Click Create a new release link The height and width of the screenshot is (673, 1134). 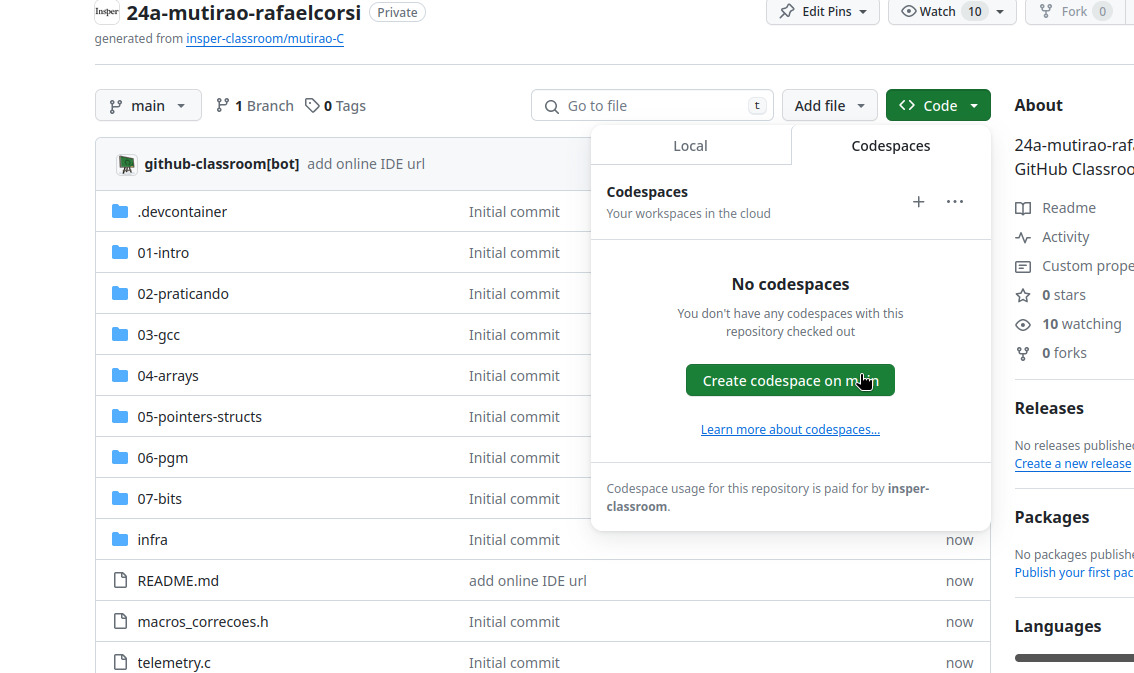pos(1073,463)
